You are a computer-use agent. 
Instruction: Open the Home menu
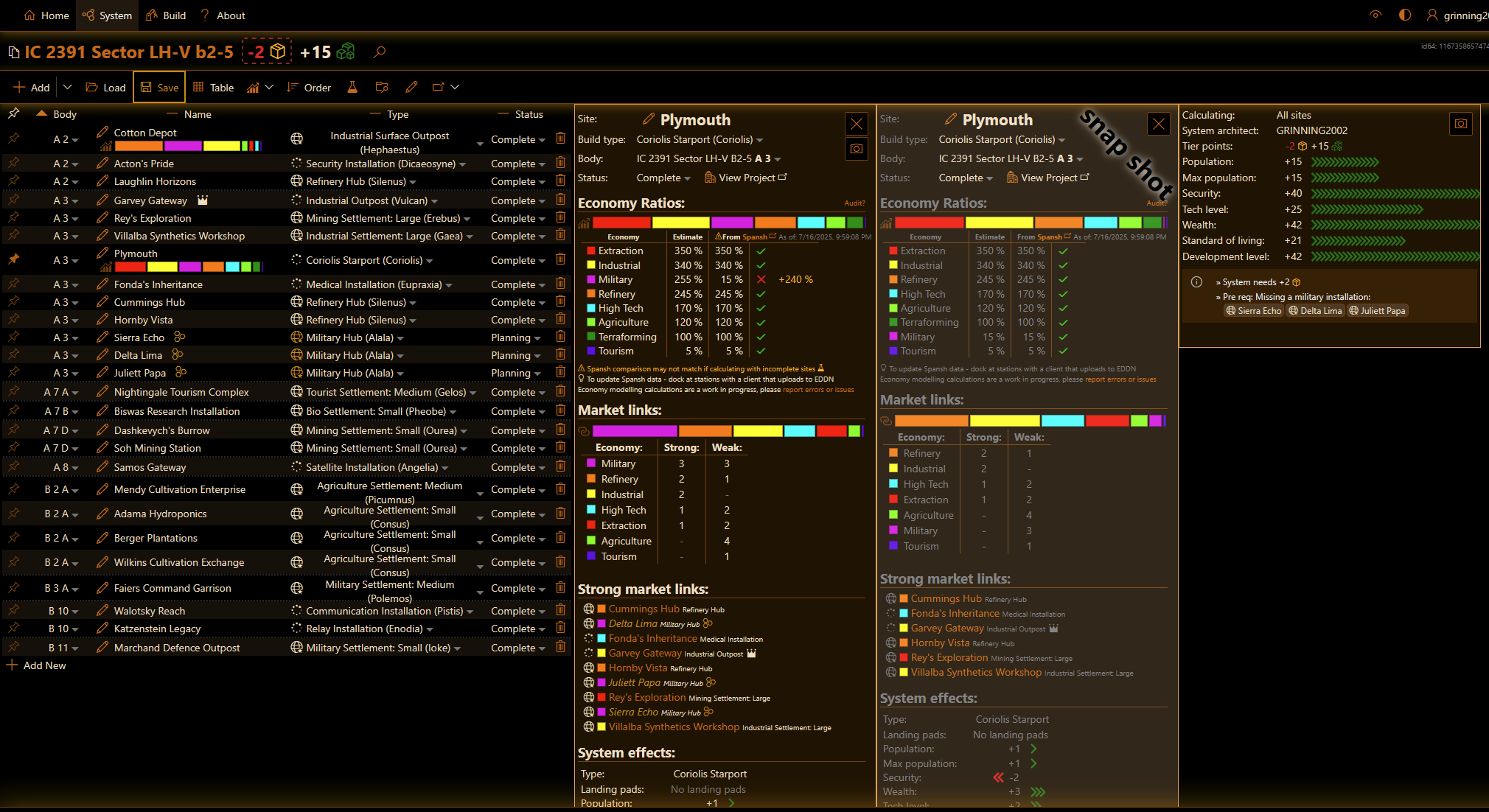(x=46, y=15)
